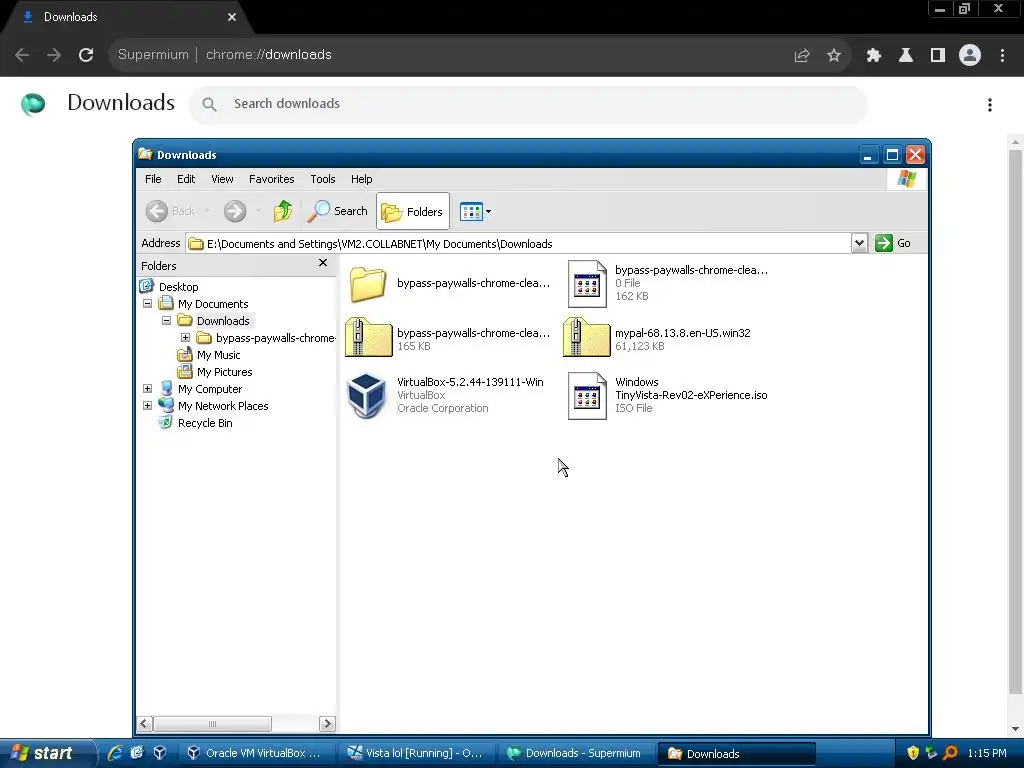Select the bypass-paywalls-chrome-clean folder icon
This screenshot has height=768, width=1024.
click(368, 284)
